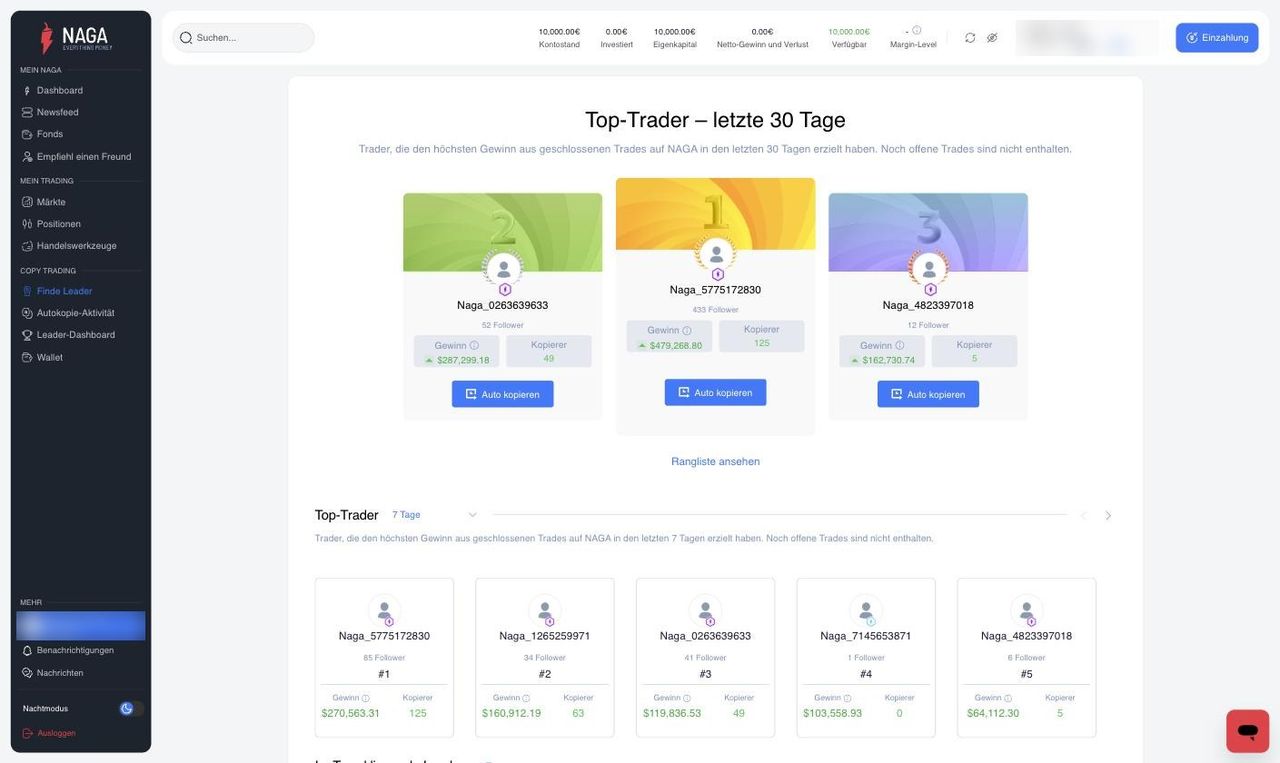Open the red chat support widget
Screen dimensions: 1280x763
pos(1248,731)
